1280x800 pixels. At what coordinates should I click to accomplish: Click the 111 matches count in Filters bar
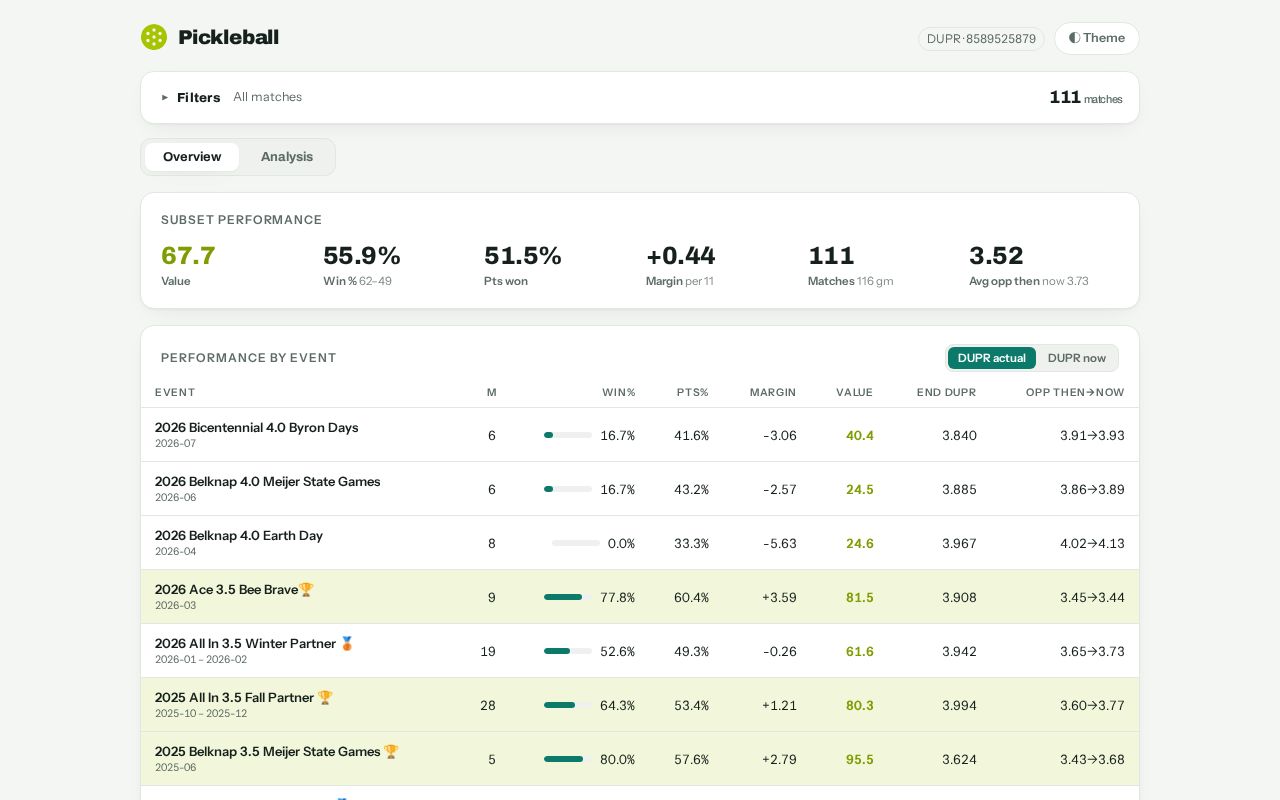pyautogui.click(x=1086, y=98)
